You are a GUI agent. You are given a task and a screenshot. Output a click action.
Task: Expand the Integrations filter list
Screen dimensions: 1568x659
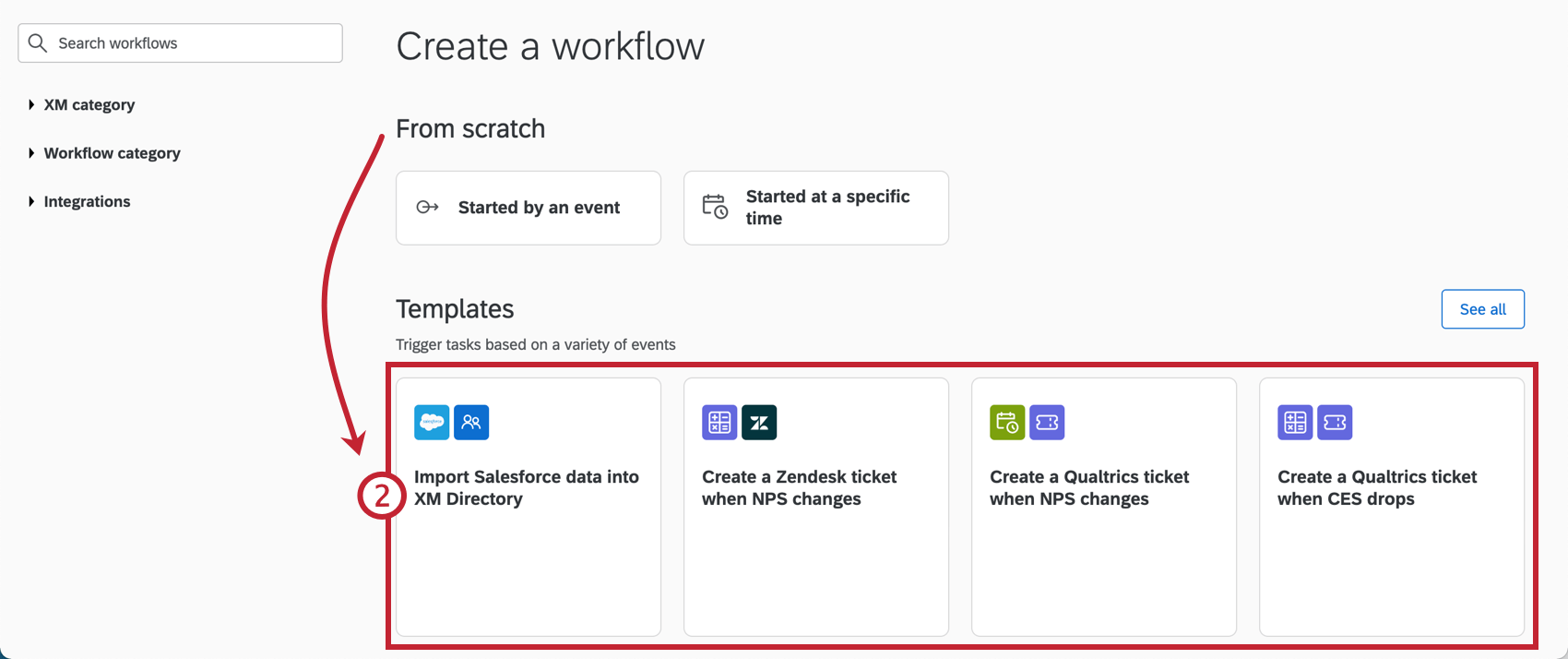(87, 201)
